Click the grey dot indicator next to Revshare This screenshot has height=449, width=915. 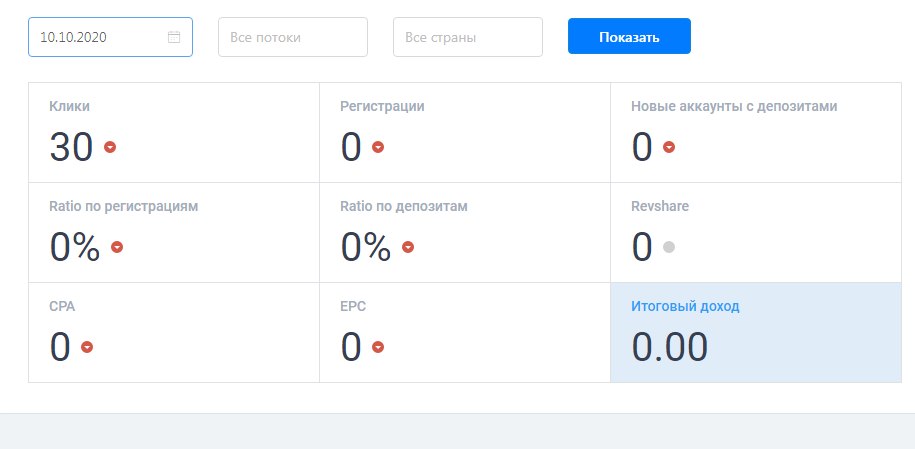coord(669,247)
